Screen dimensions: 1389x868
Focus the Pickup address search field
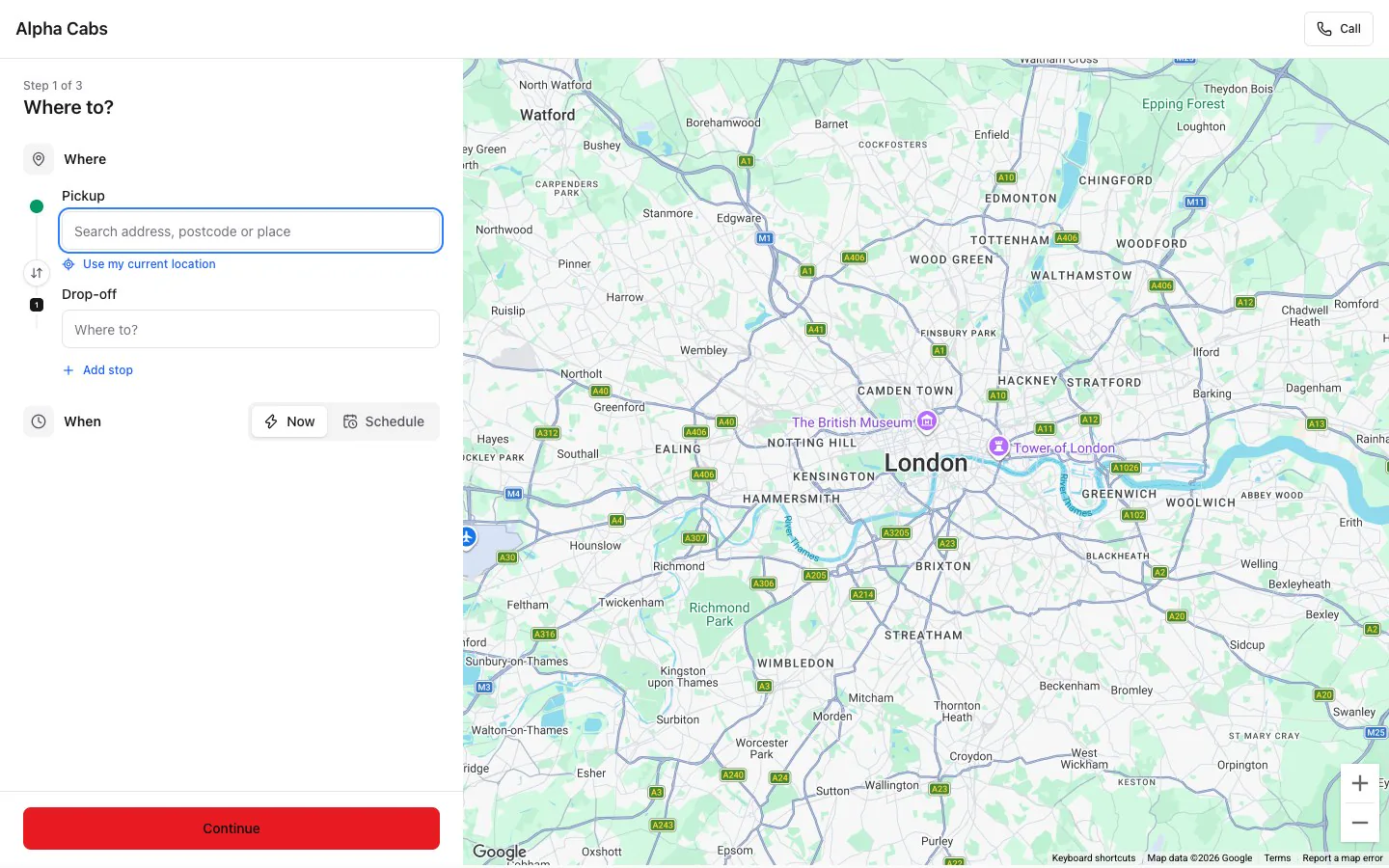pyautogui.click(x=251, y=231)
